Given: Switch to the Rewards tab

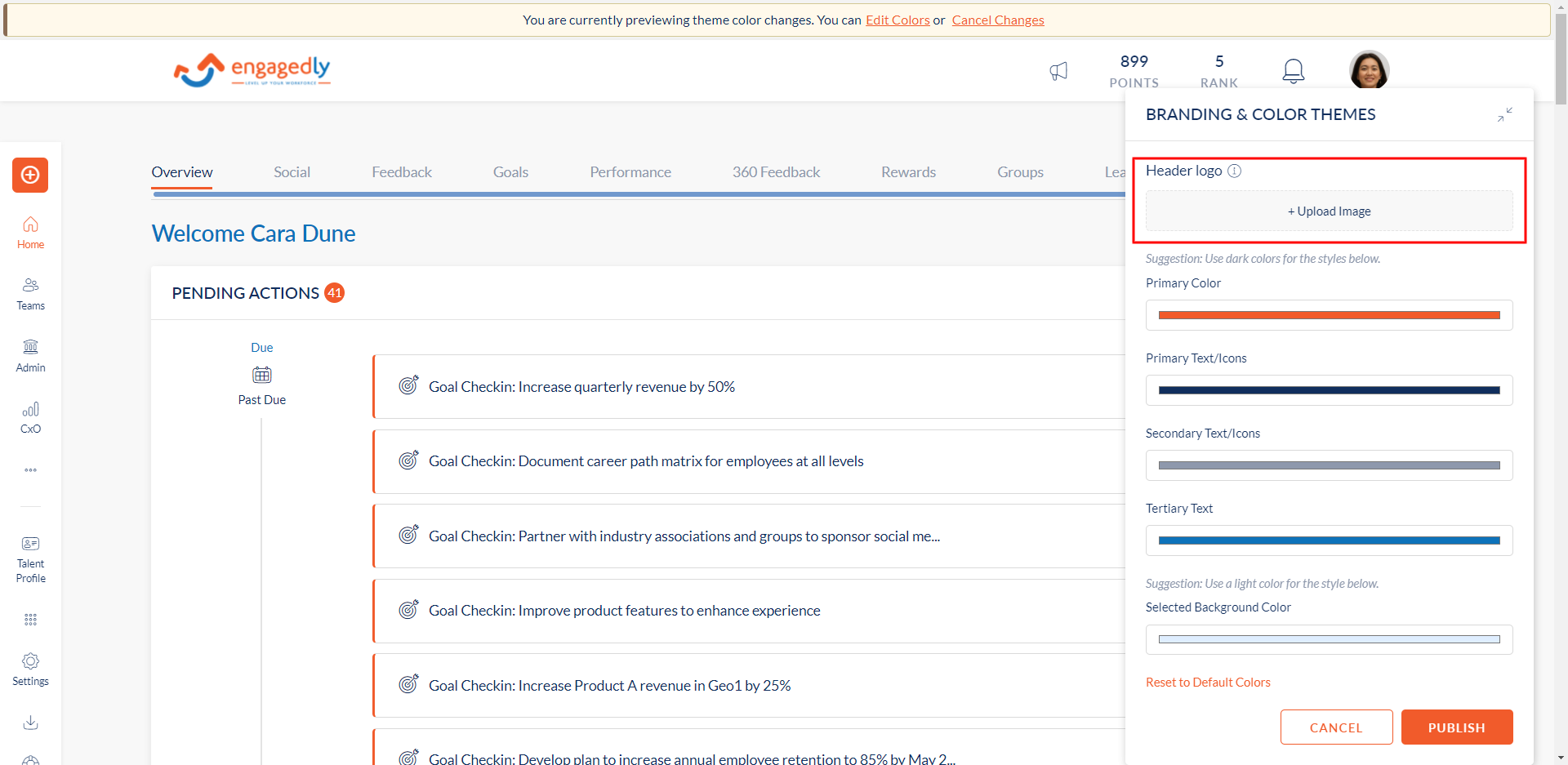Looking at the screenshot, I should tap(908, 172).
